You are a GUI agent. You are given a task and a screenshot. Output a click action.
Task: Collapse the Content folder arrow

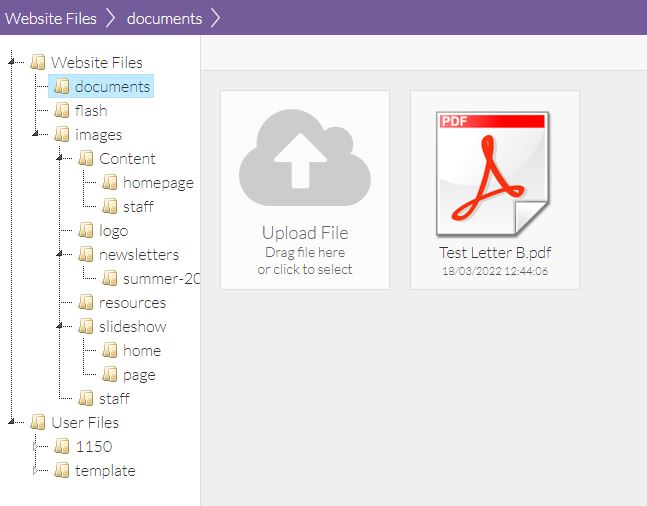(60, 159)
